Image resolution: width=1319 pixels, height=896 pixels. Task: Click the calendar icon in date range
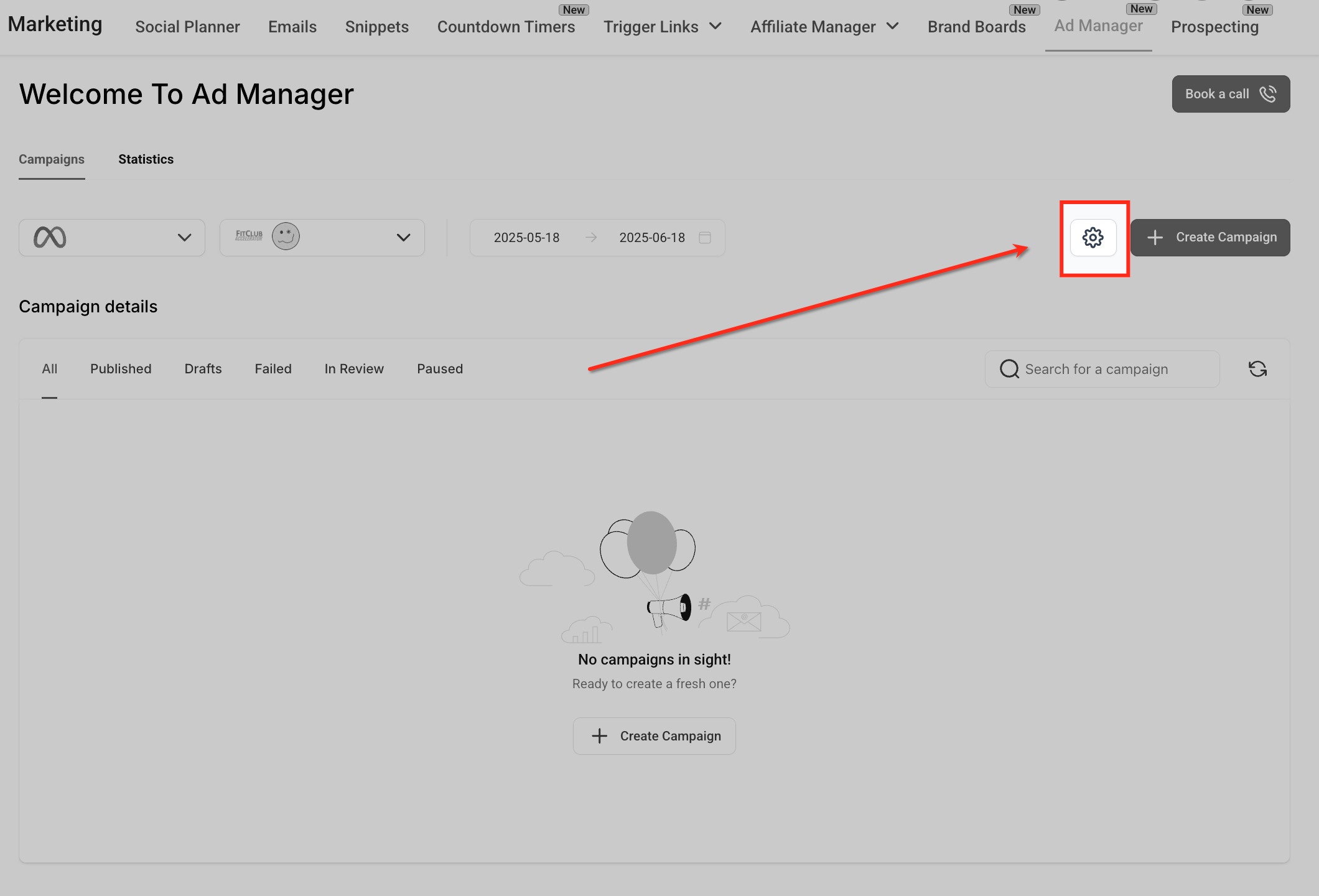point(705,238)
